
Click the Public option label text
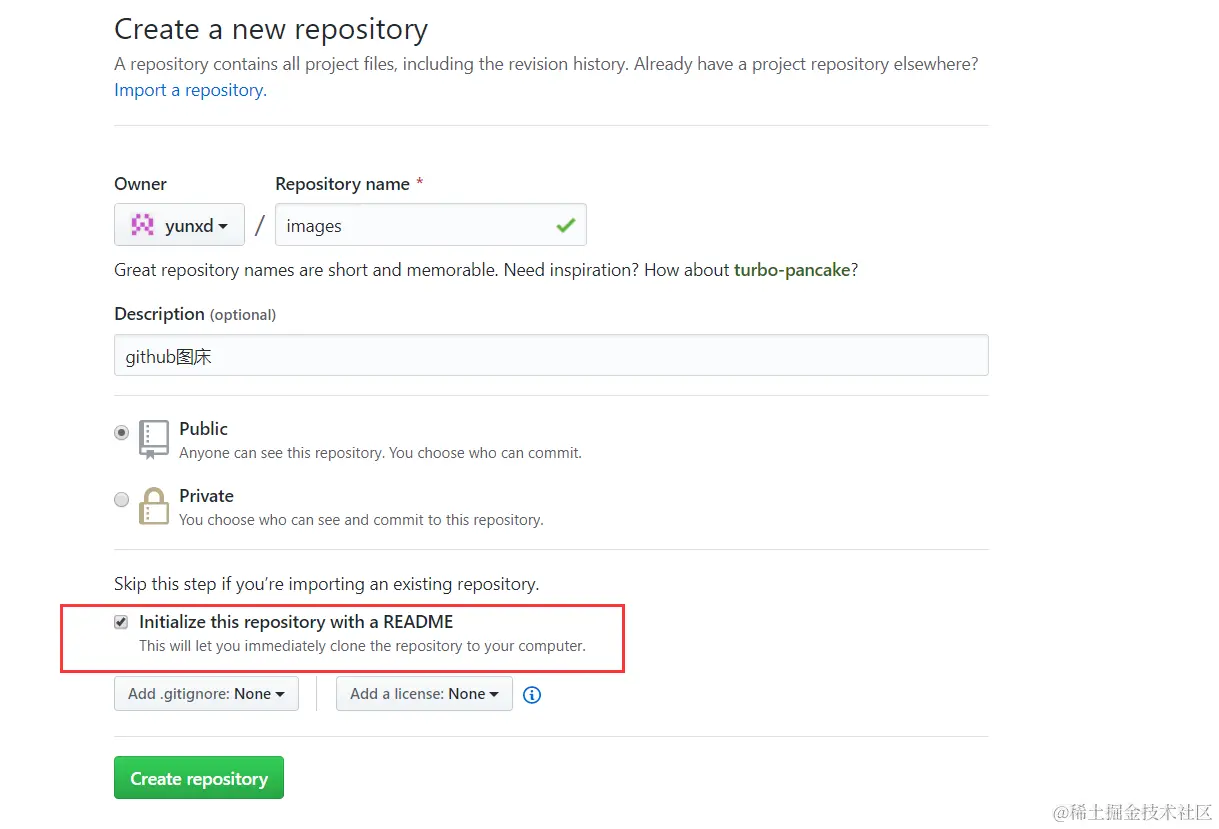[203, 429]
